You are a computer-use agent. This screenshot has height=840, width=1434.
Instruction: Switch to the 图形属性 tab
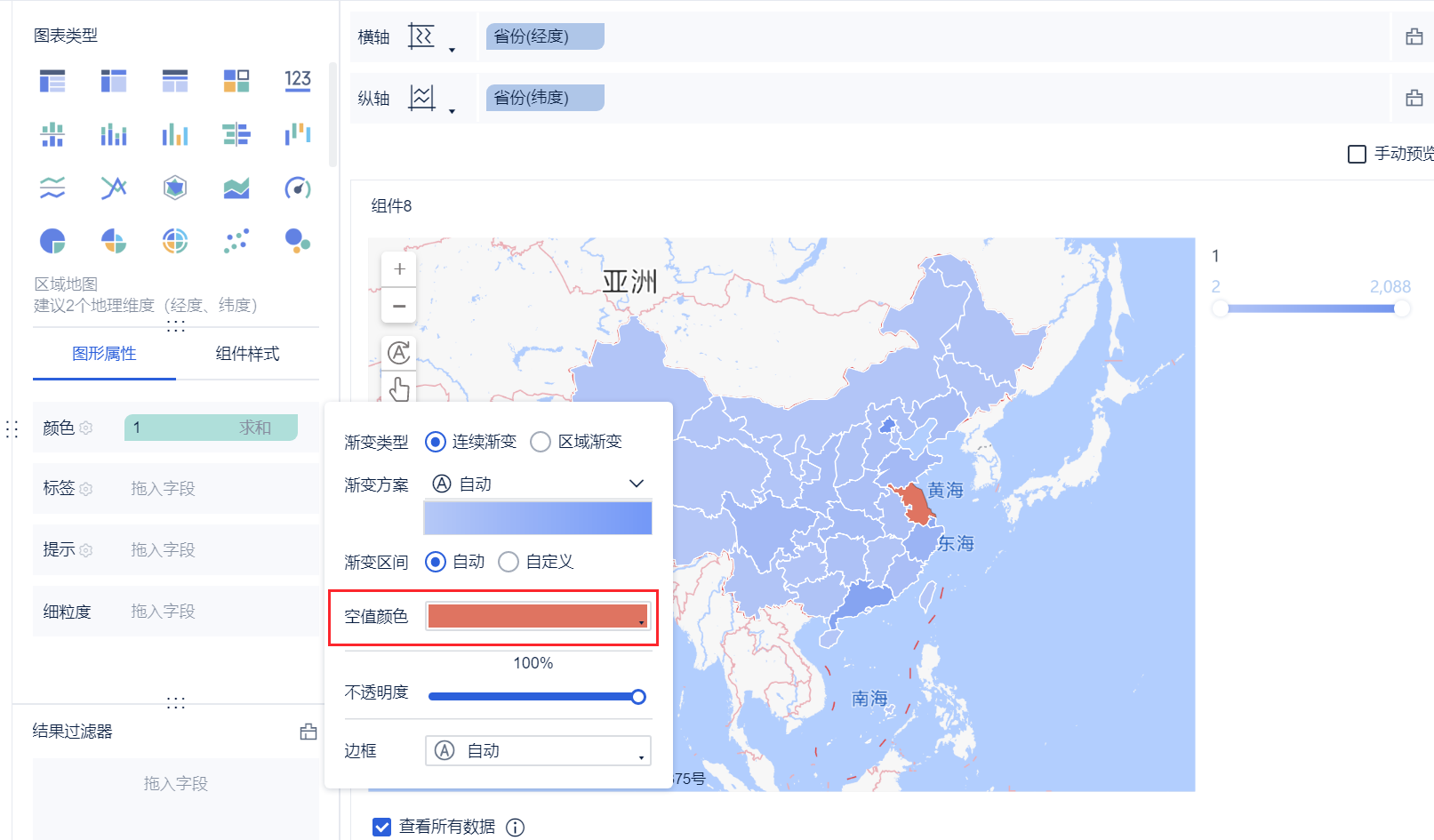tap(104, 354)
